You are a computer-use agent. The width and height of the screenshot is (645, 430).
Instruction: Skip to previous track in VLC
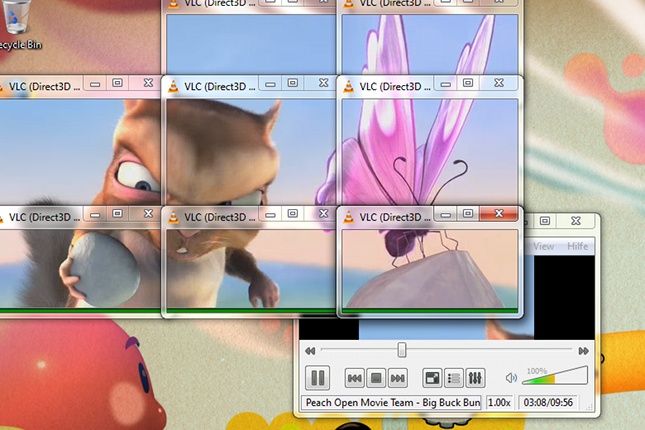pos(354,378)
